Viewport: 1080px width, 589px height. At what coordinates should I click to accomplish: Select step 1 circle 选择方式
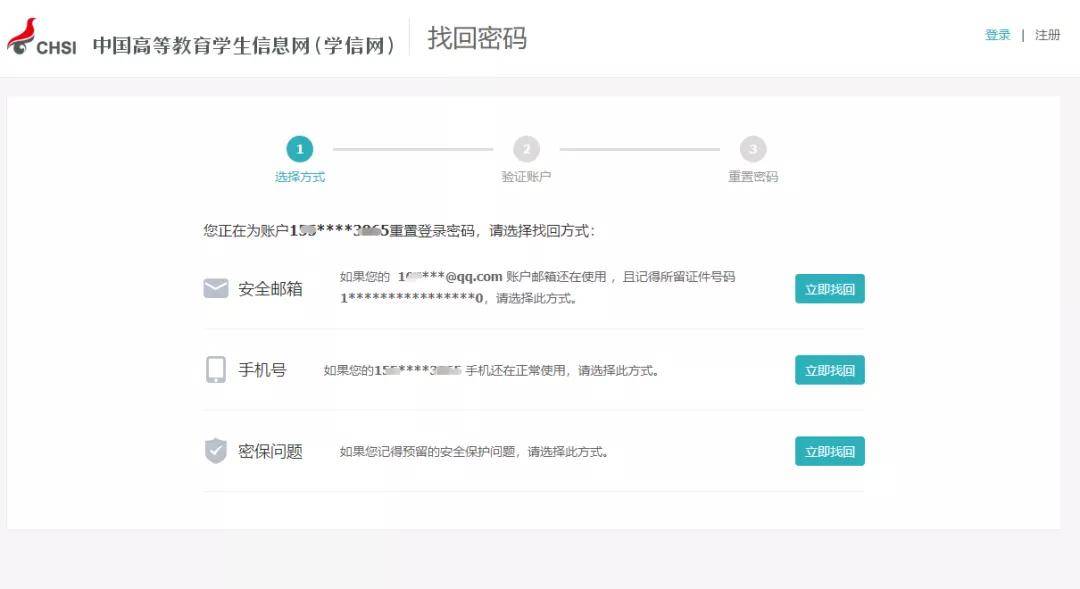[x=300, y=149]
